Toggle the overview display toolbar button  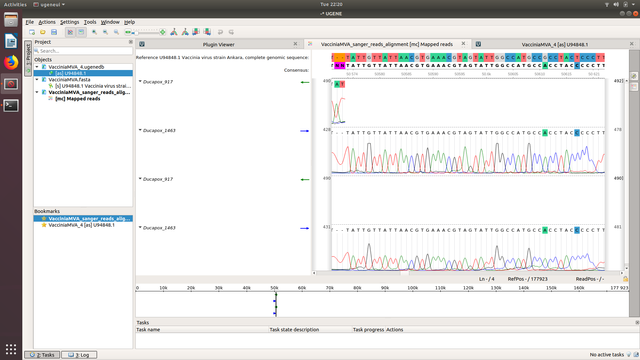pyautogui.click(x=81, y=32)
